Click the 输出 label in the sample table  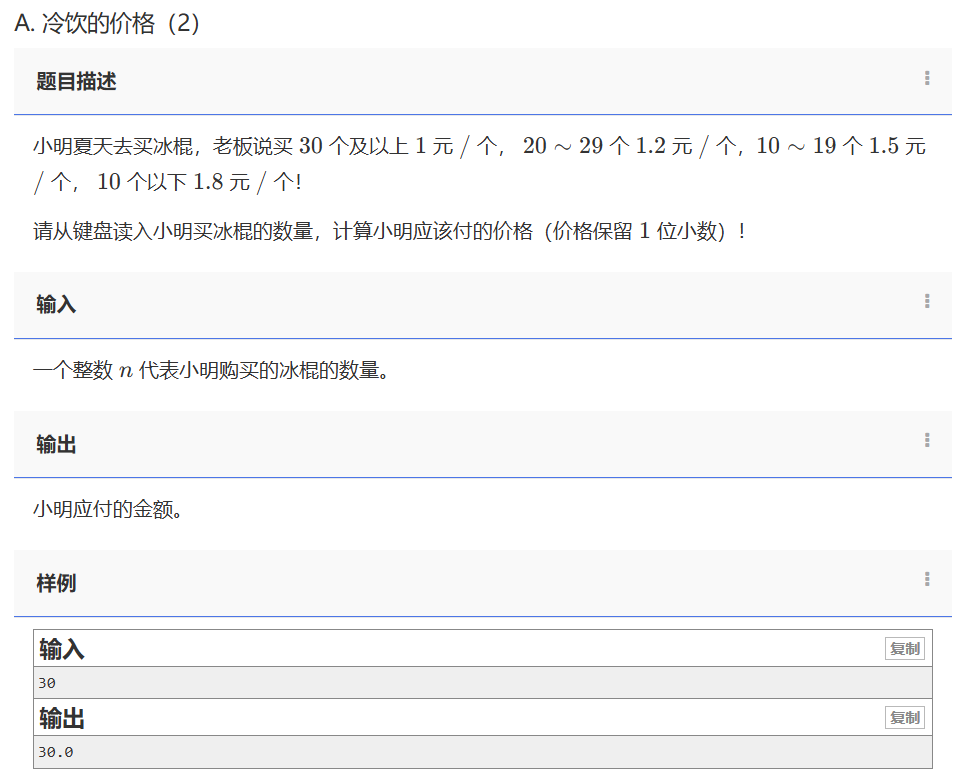(x=62, y=719)
